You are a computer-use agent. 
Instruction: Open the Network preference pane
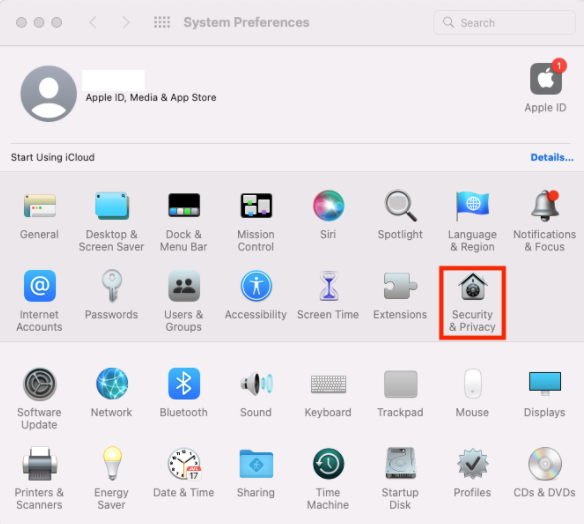click(112, 393)
